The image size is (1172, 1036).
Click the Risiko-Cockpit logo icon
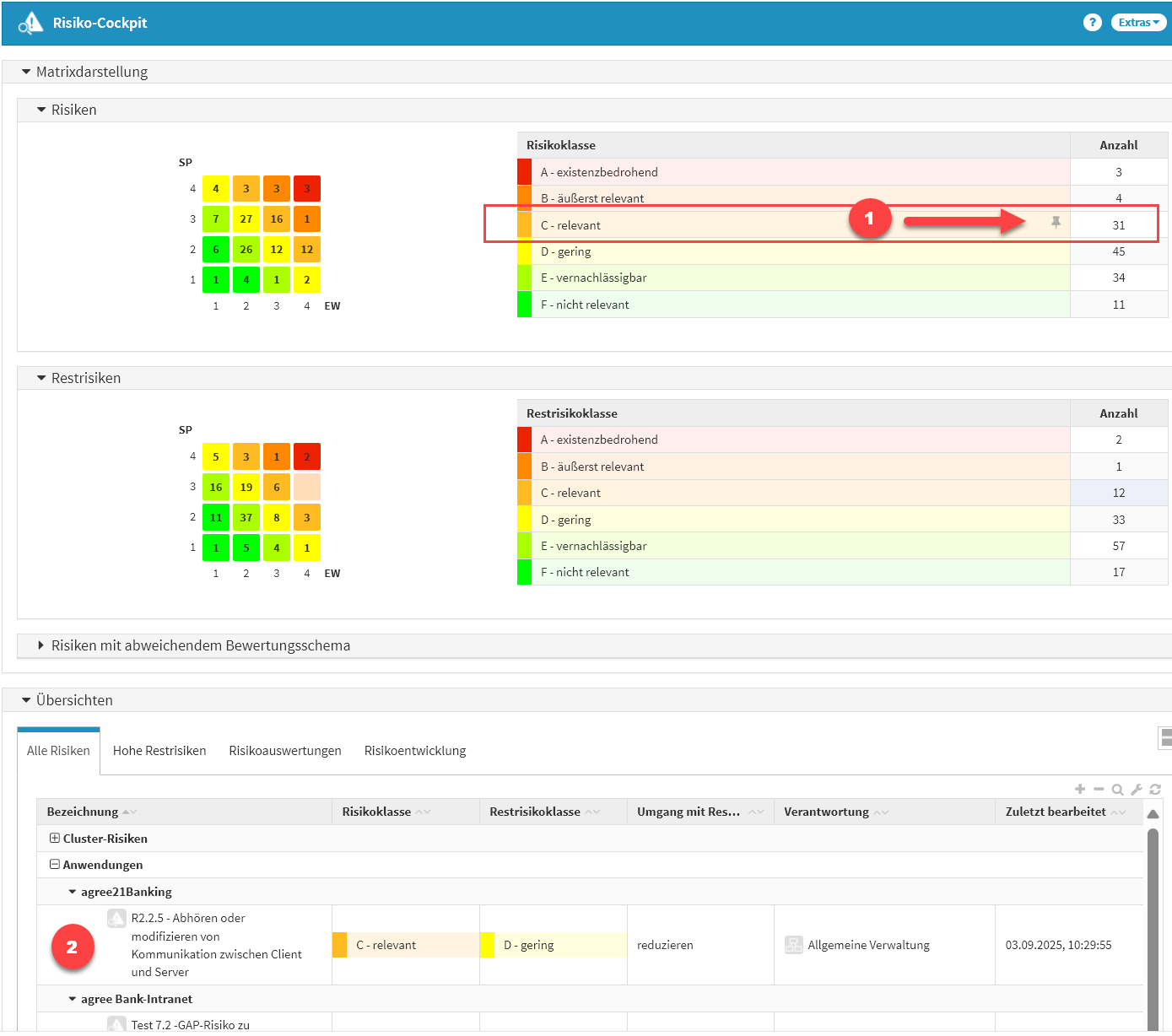point(30,23)
